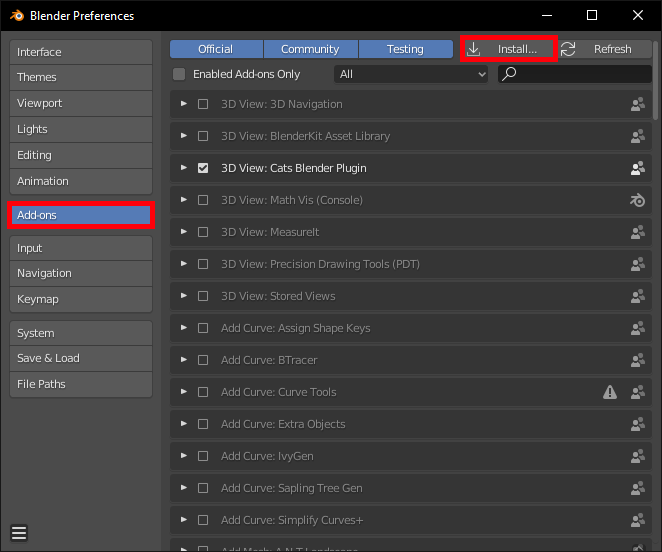The height and width of the screenshot is (552, 662).
Task: Click community icon on BTracer row
Action: (638, 360)
